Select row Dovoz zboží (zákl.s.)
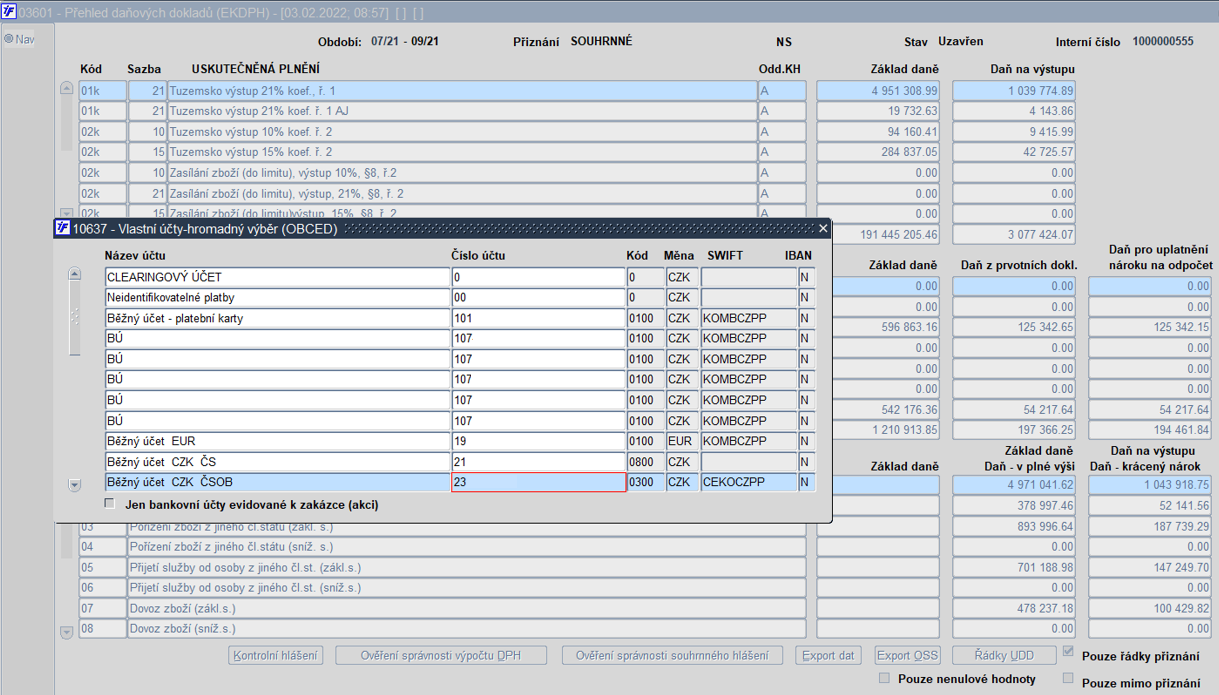Image resolution: width=1219 pixels, height=695 pixels. pos(466,609)
